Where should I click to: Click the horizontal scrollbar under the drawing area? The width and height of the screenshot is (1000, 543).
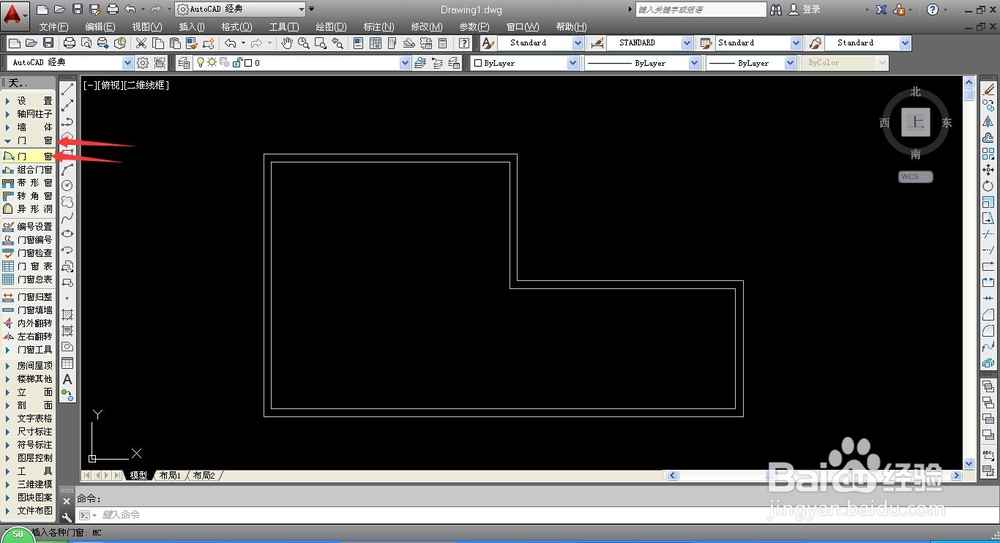point(813,475)
